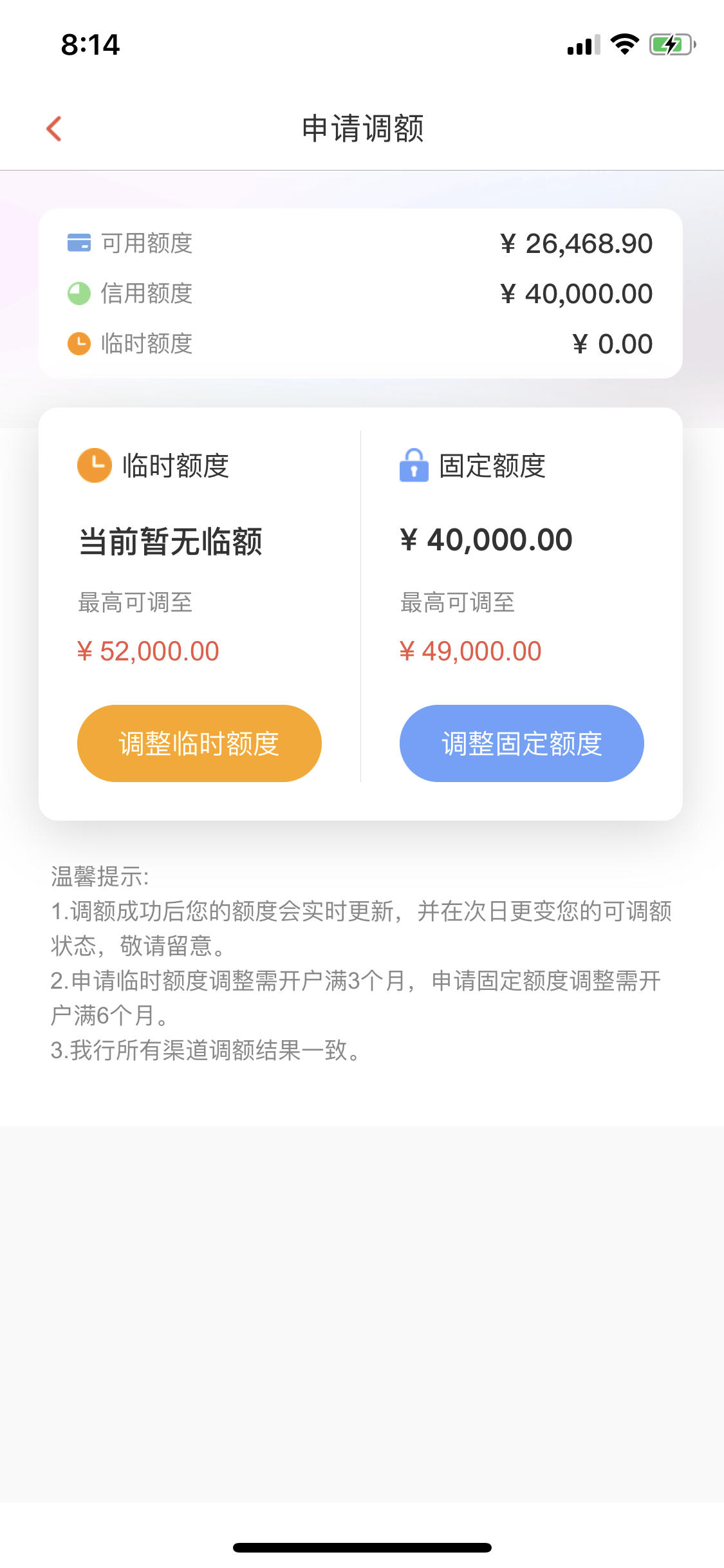Select the 信用额度 amount ¥40,000.00
Screen dimensions: 724x1568
577,294
